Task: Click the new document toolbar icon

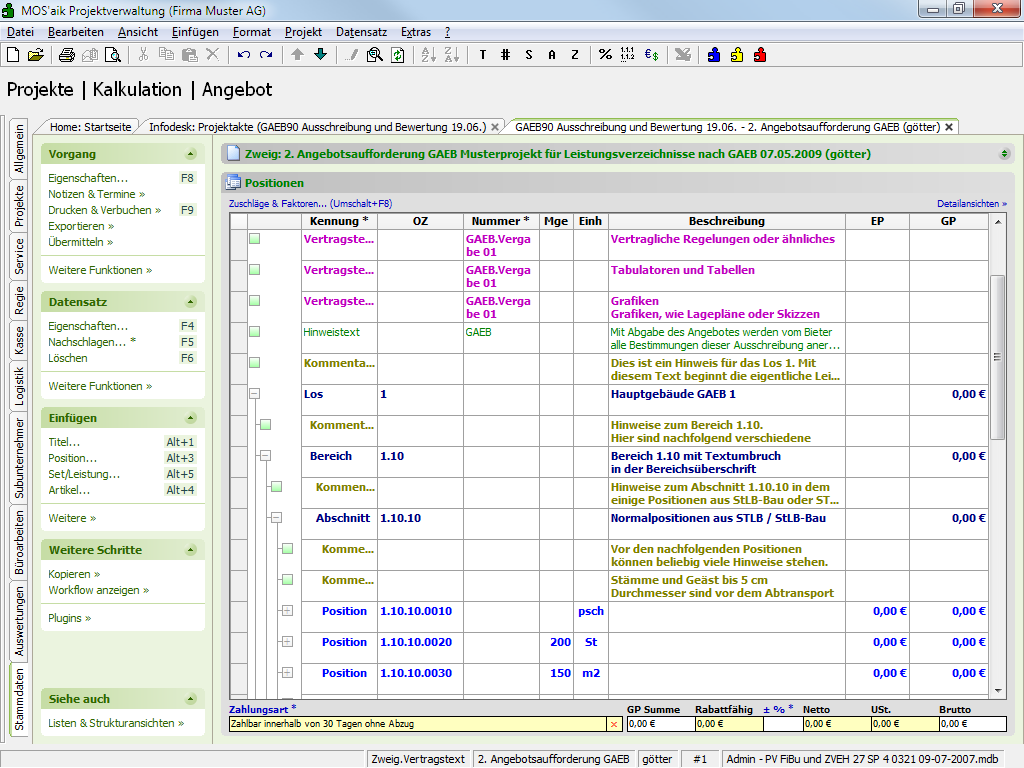Action: tap(13, 55)
